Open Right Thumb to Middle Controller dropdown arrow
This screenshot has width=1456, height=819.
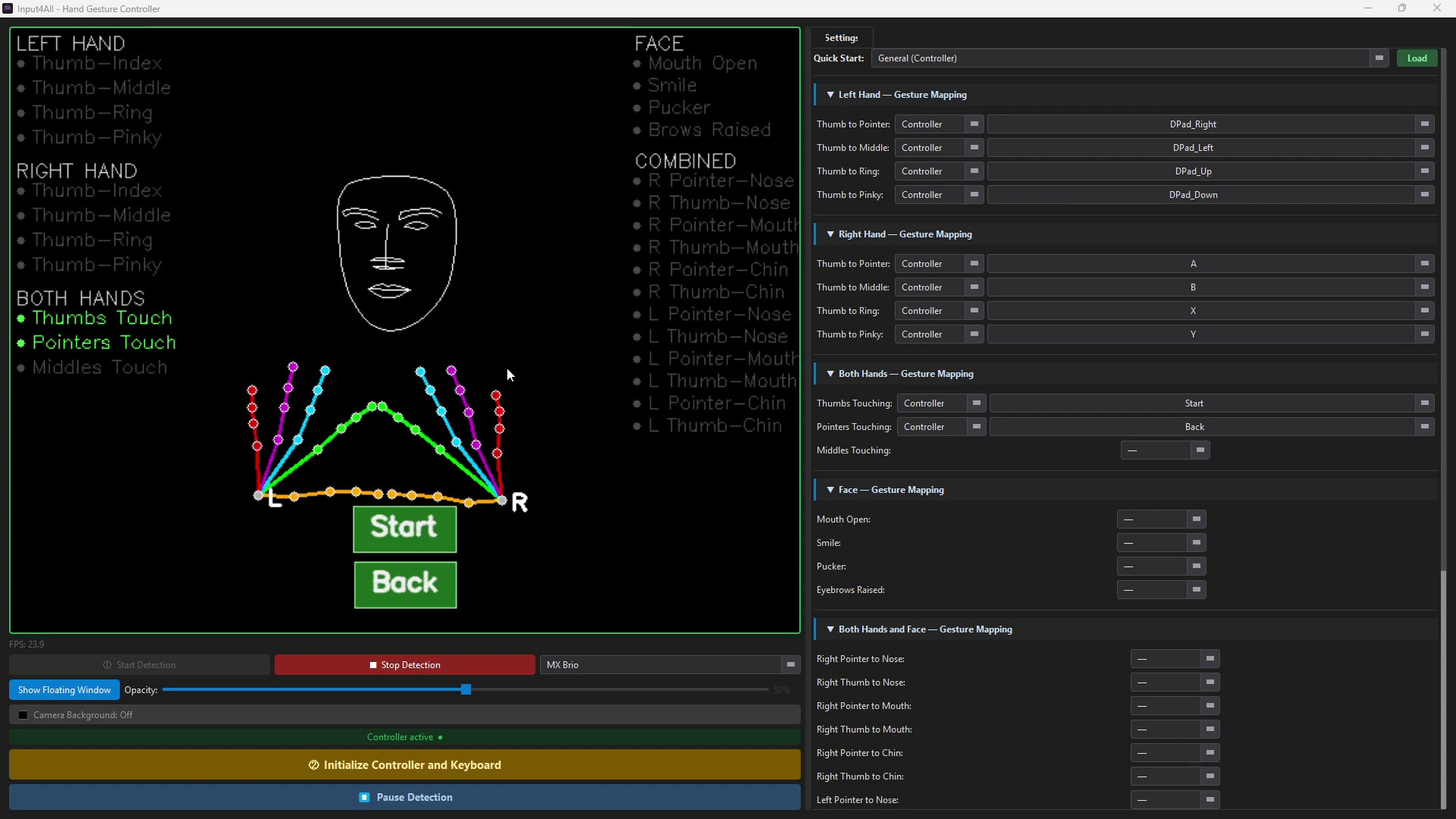[974, 287]
